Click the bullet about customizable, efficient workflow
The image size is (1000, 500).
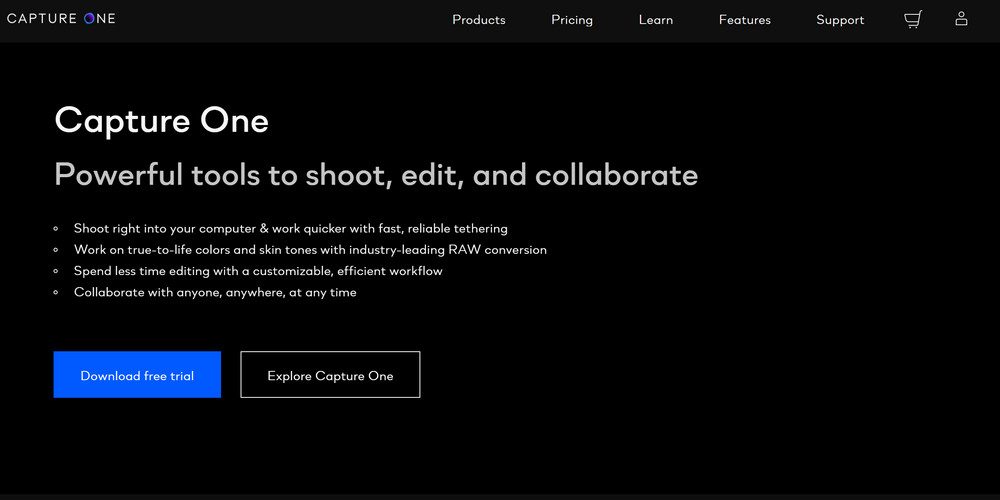click(x=258, y=271)
